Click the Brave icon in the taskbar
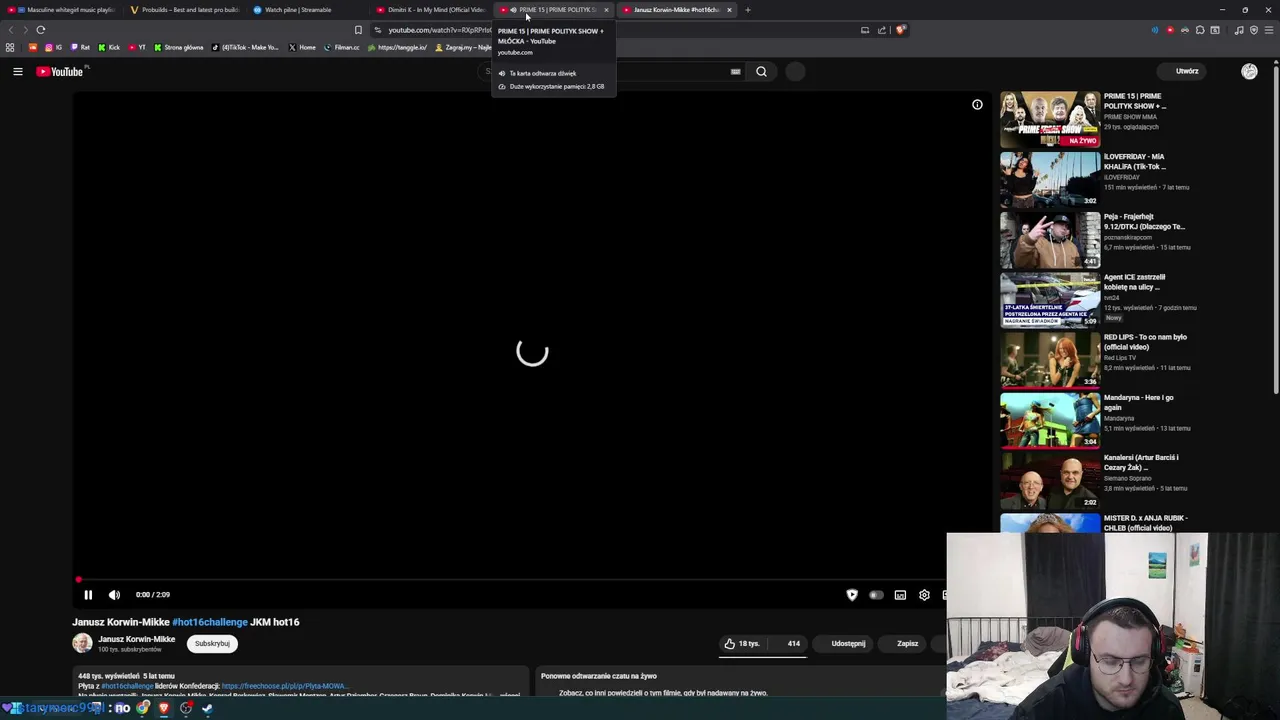The image size is (1280, 720). 164,708
